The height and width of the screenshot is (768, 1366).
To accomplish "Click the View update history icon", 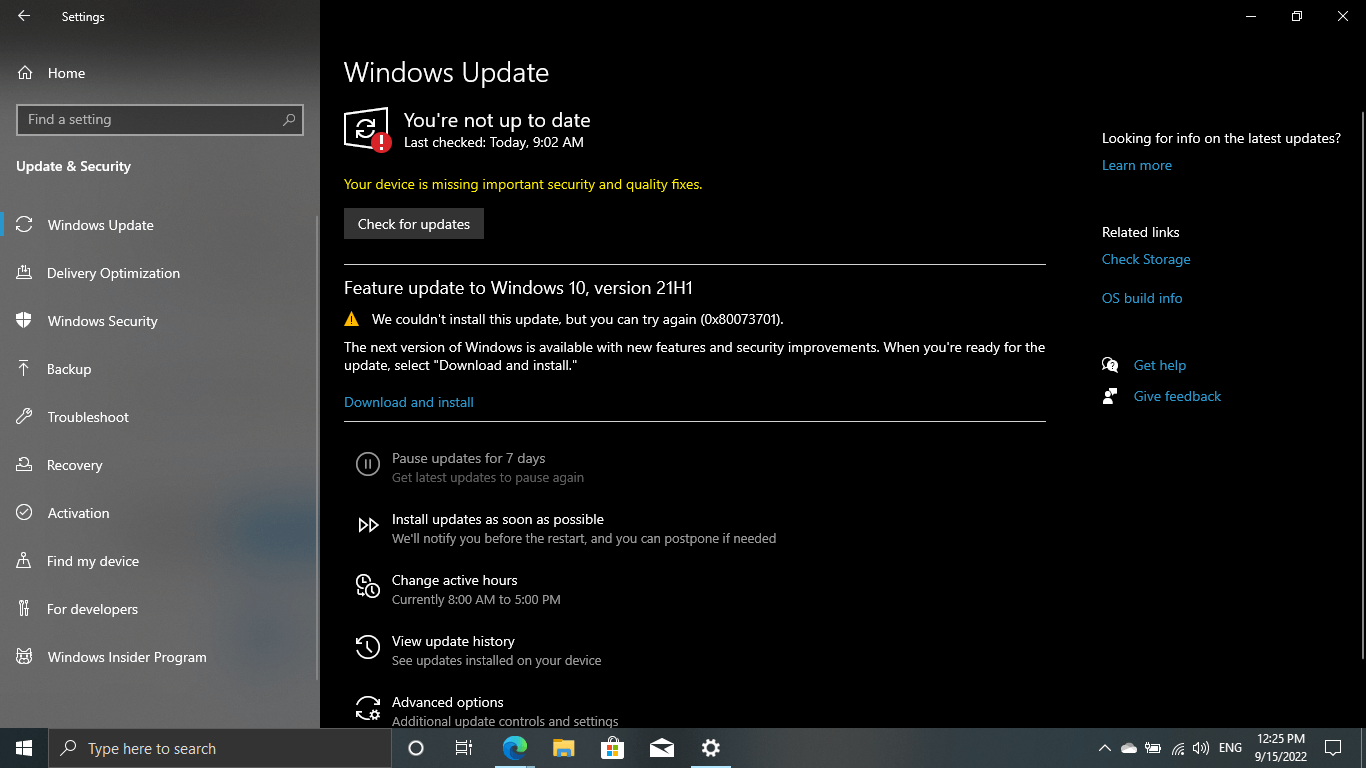I will pyautogui.click(x=368, y=647).
